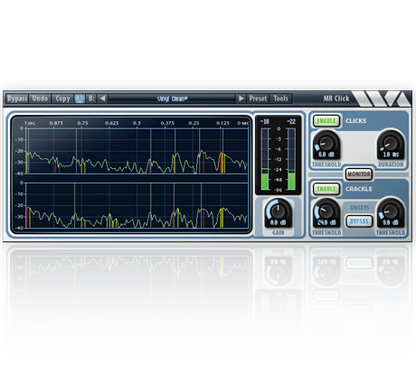Click the Clicks Duration knob
Image resolution: width=416 pixels, height=376 pixels.
point(391,143)
